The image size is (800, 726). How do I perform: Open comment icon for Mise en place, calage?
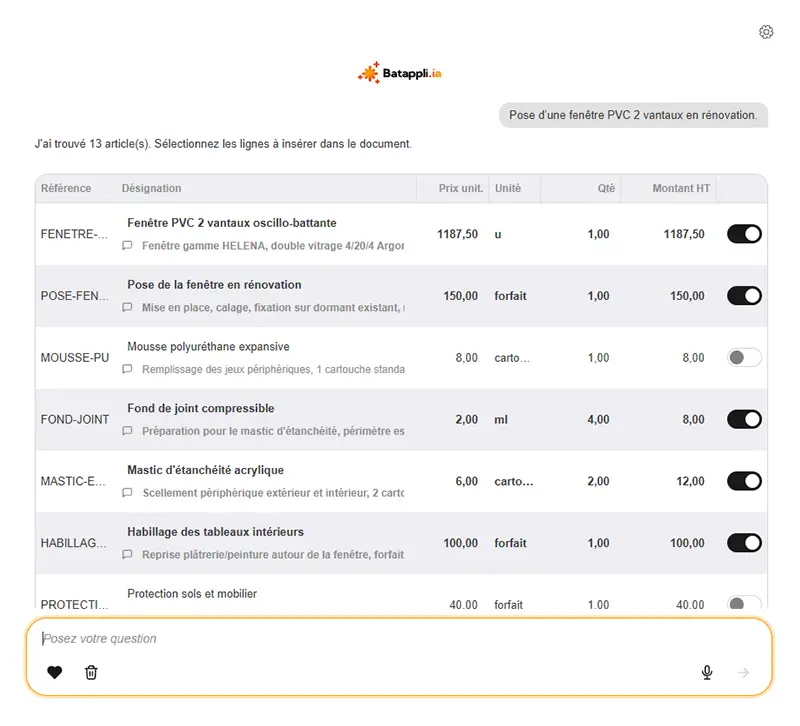tap(127, 307)
